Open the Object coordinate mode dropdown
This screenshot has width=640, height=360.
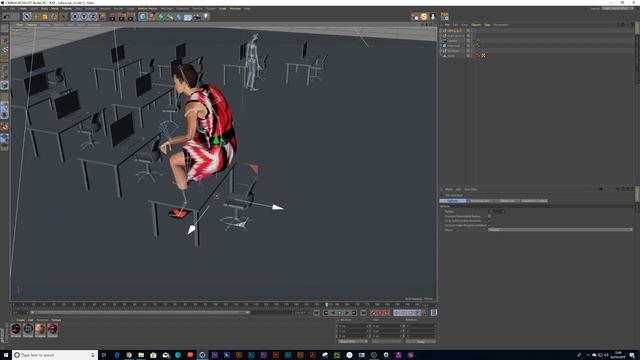tap(353, 341)
